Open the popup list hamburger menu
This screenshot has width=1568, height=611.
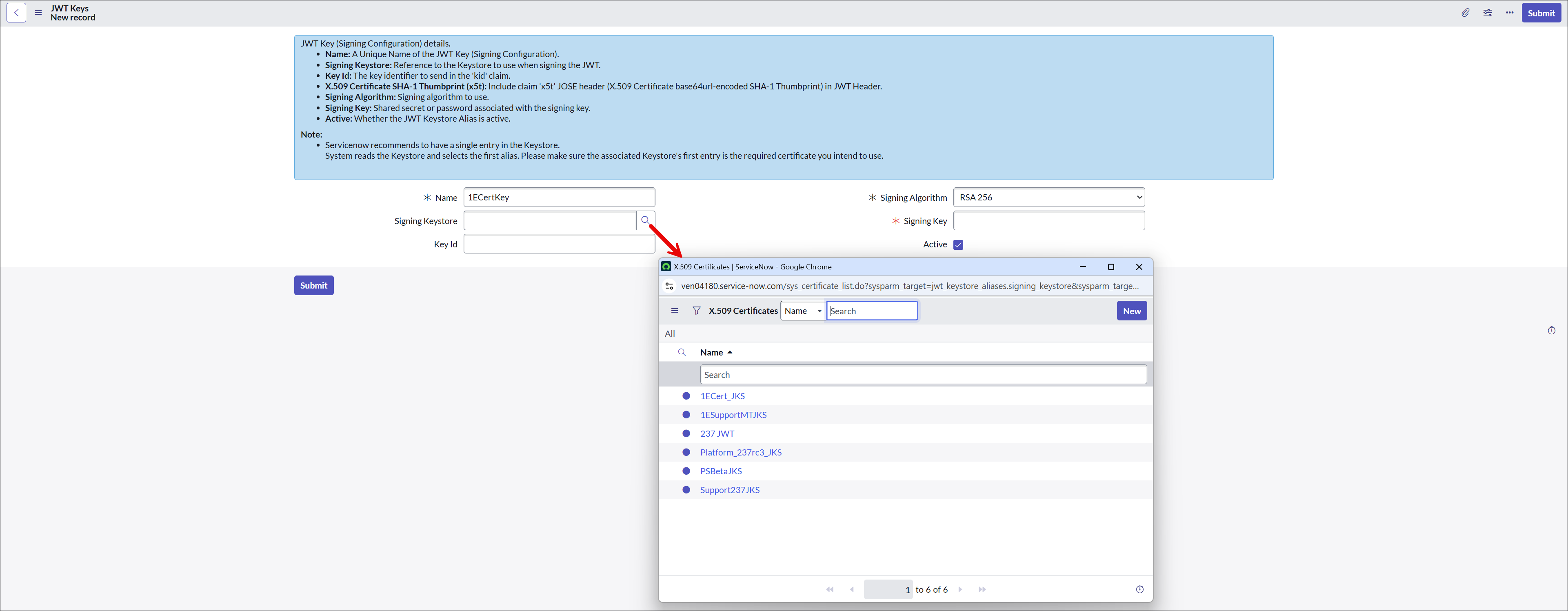tap(675, 311)
